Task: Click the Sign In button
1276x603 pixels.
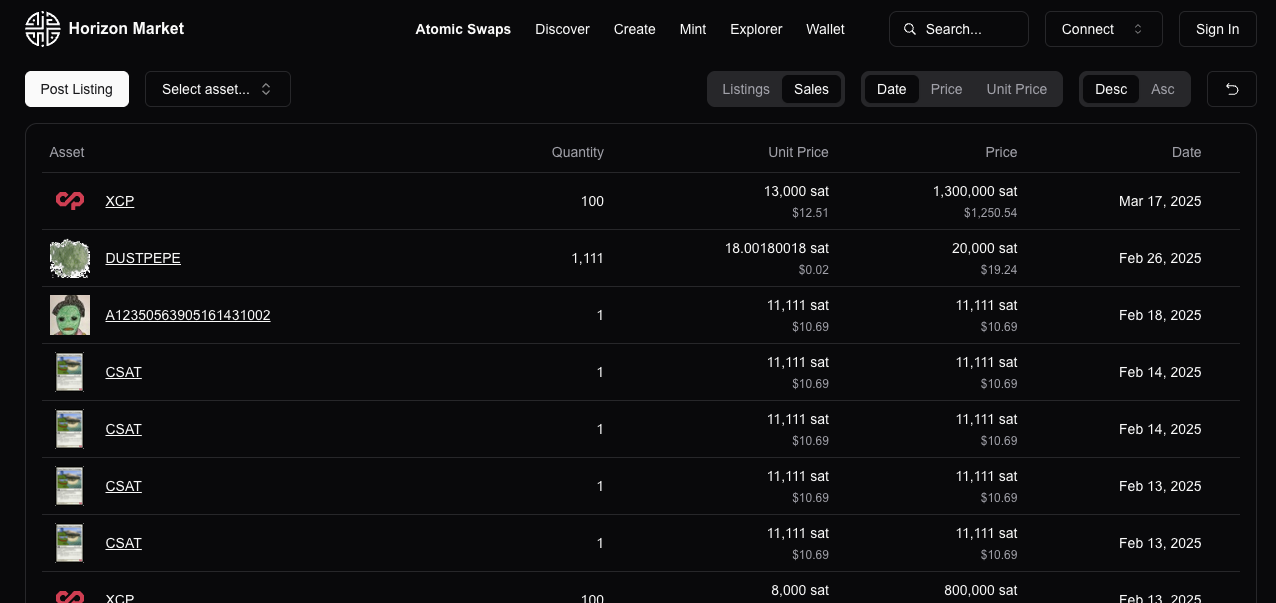Action: point(1217,29)
